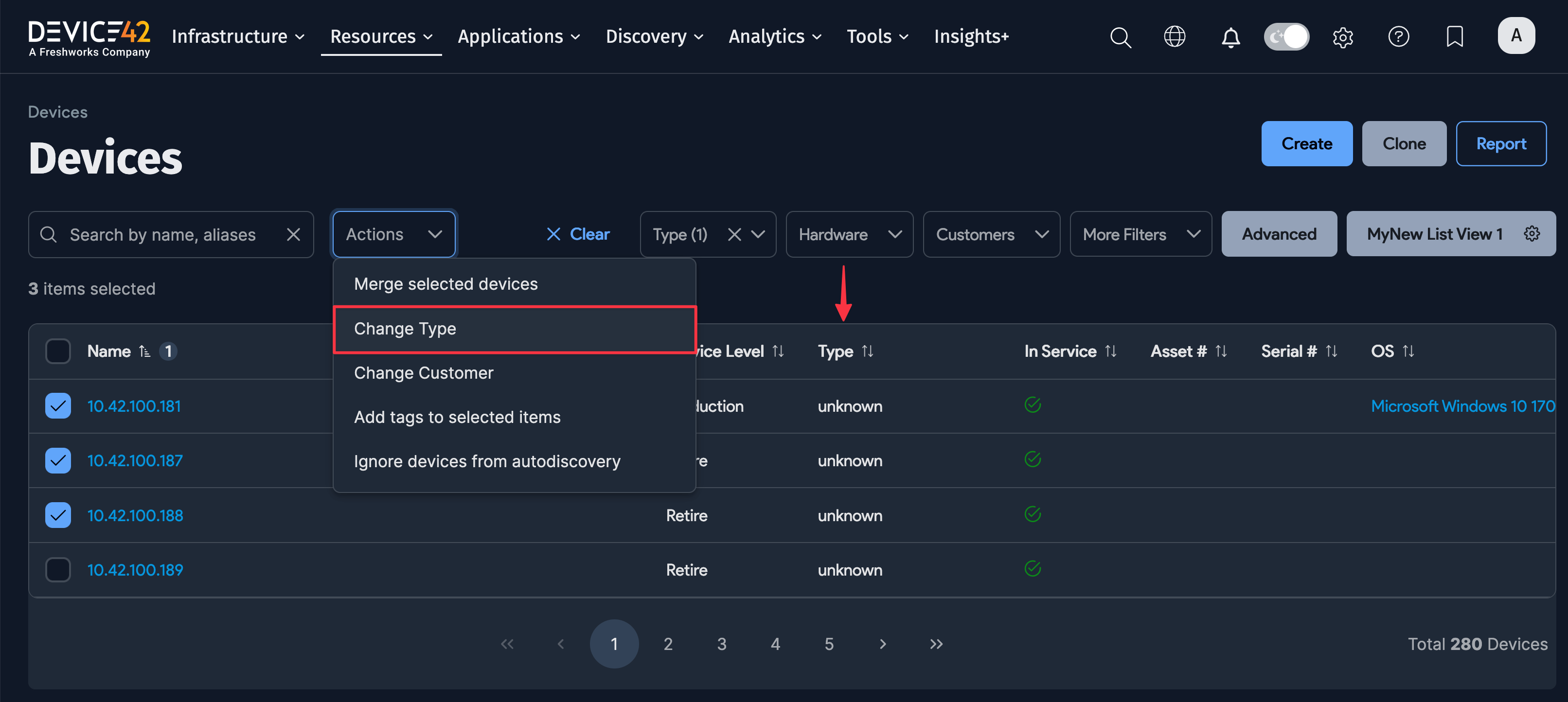This screenshot has height=702, width=1568.
Task: Click the help question mark icon
Action: click(1399, 37)
